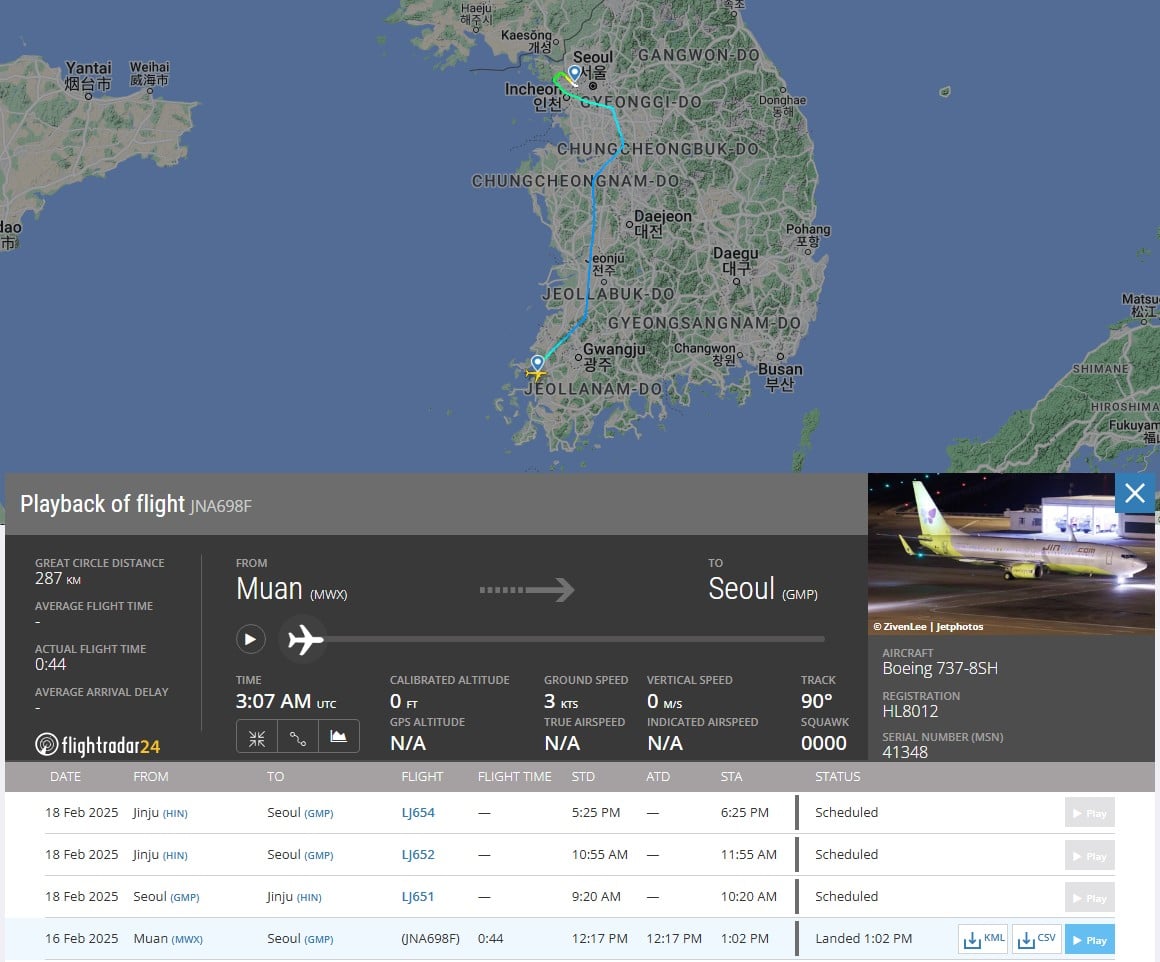Start playback with the round play button
The width and height of the screenshot is (1160, 962).
click(x=251, y=639)
